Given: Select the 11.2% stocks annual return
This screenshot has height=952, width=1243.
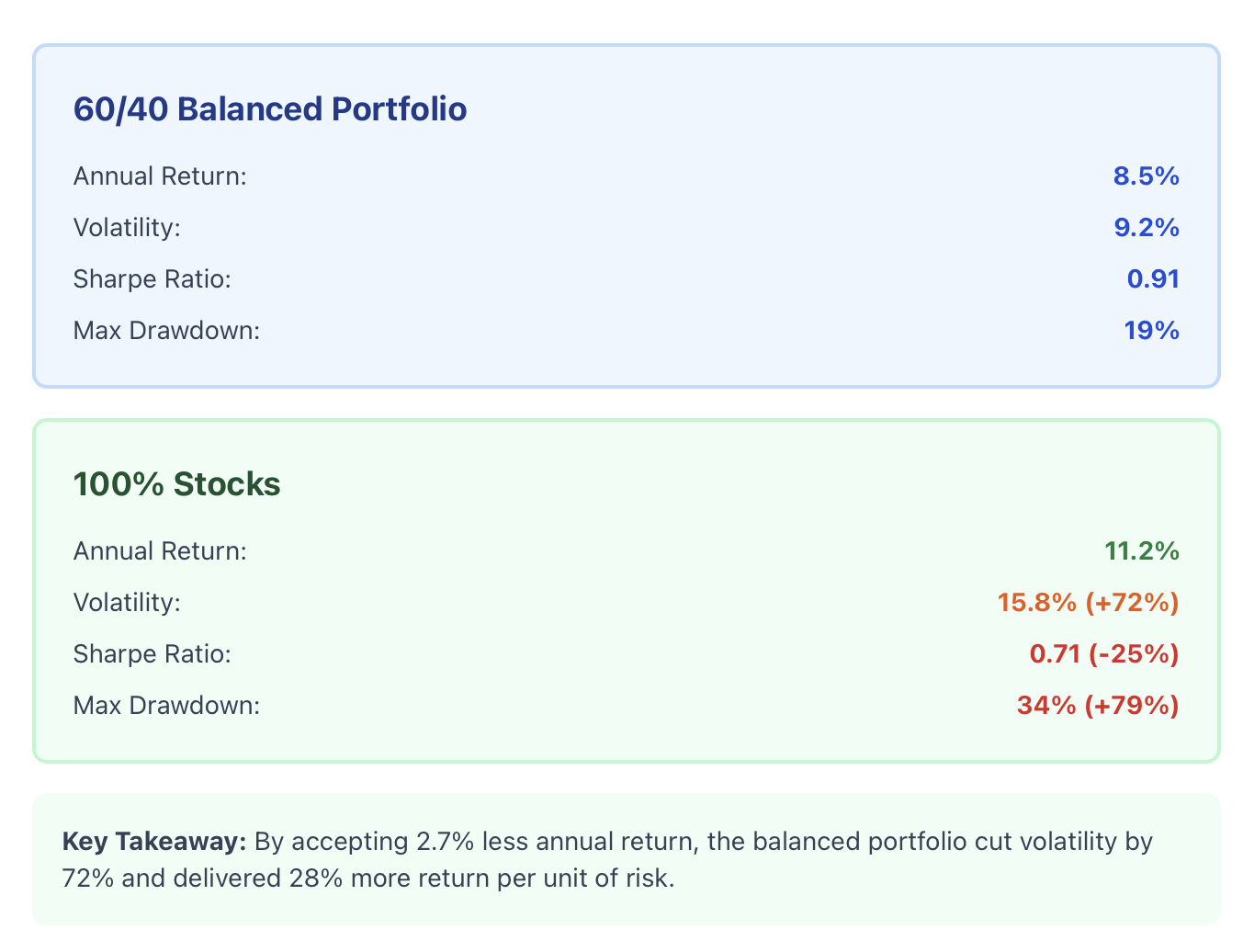Looking at the screenshot, I should tap(1142, 551).
